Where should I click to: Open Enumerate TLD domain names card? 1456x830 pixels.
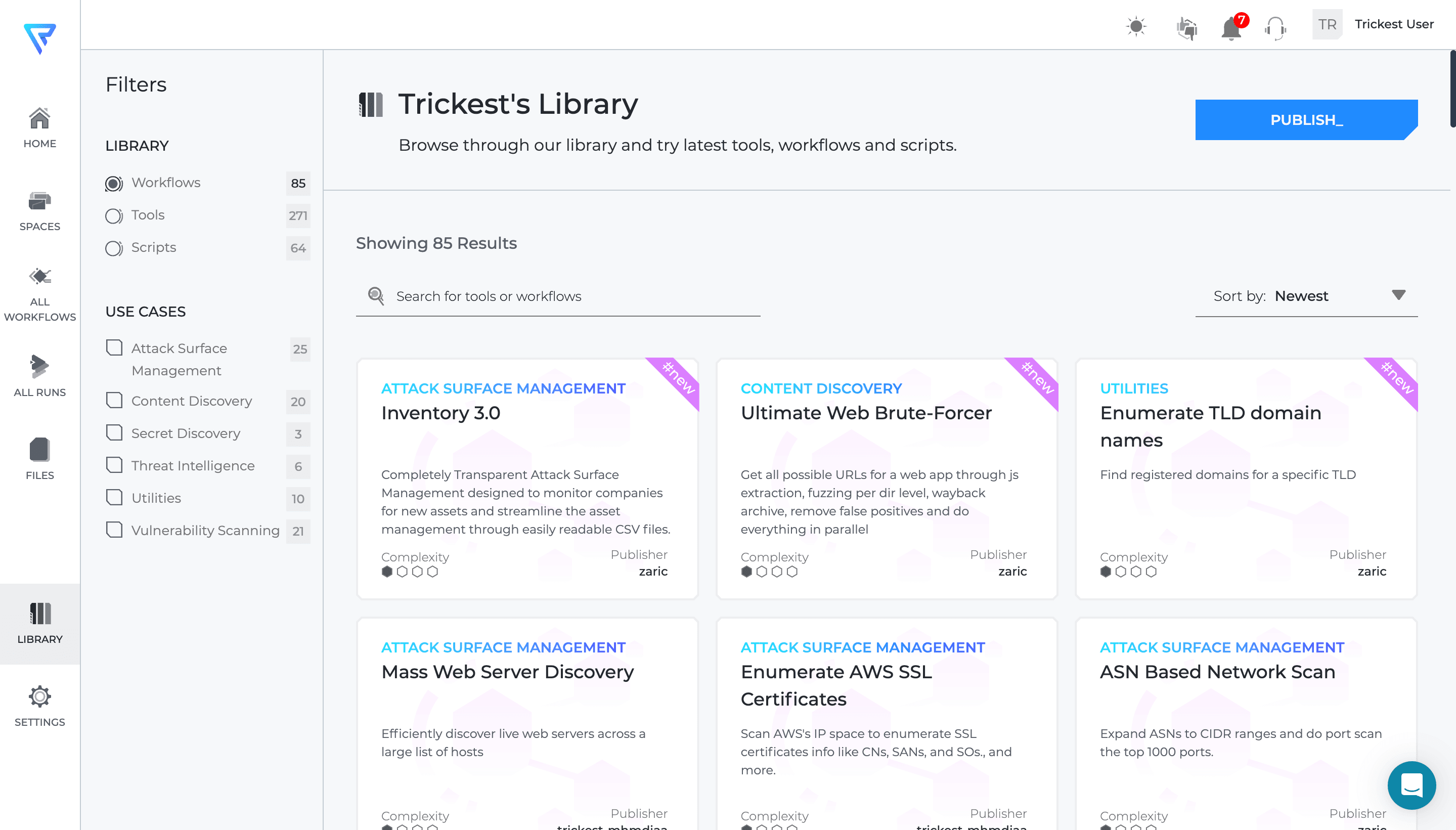pos(1246,479)
